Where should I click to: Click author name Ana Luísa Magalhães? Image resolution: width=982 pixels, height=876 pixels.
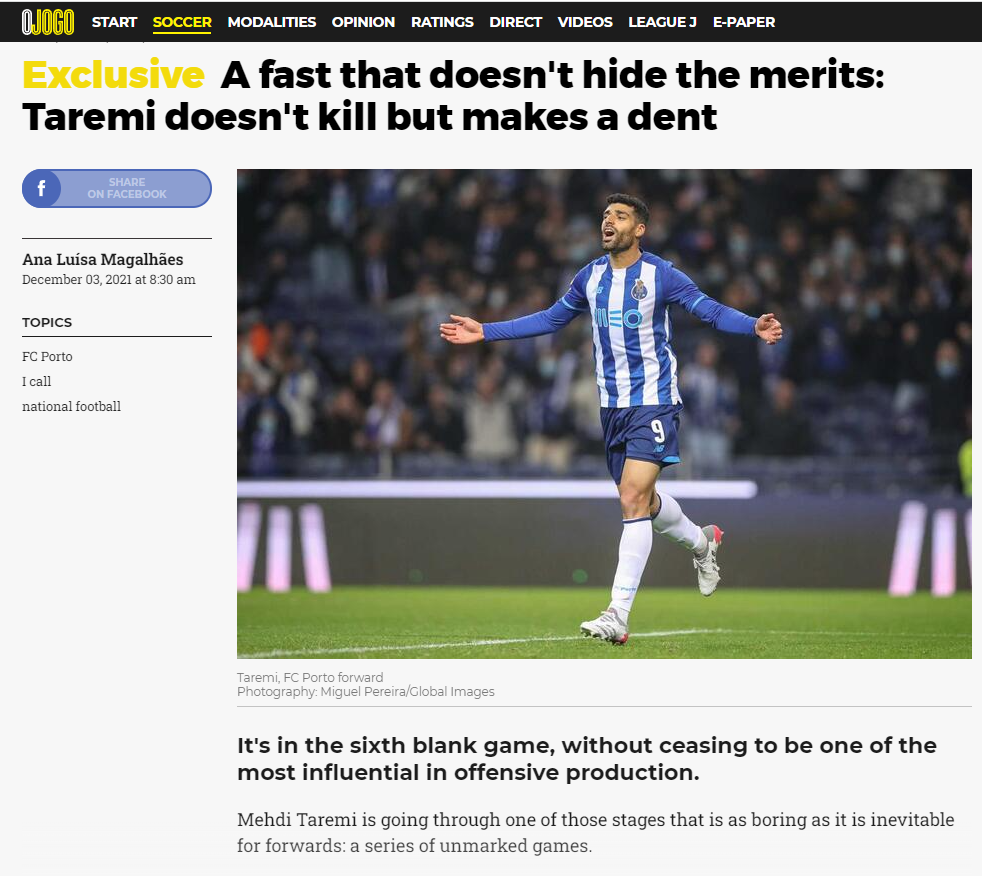point(103,259)
